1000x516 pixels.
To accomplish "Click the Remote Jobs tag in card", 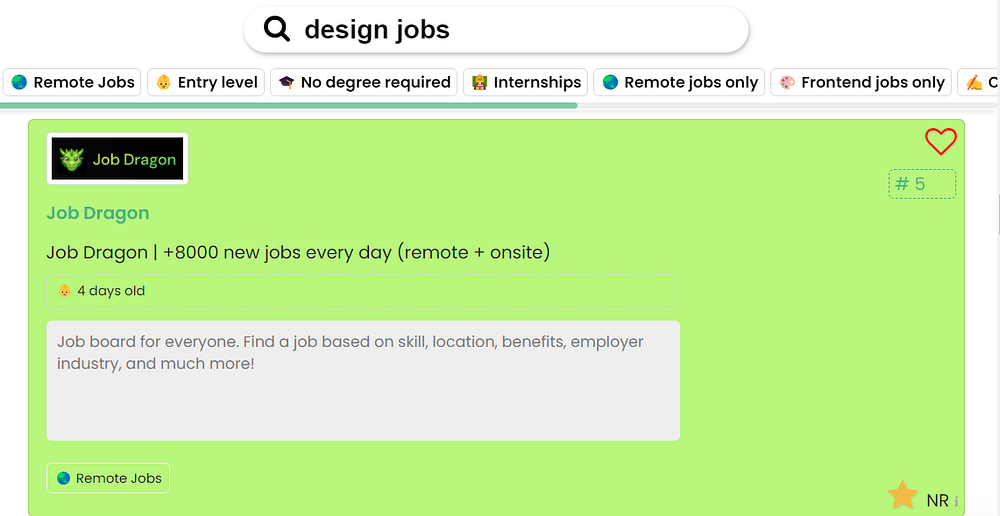I will point(108,478).
